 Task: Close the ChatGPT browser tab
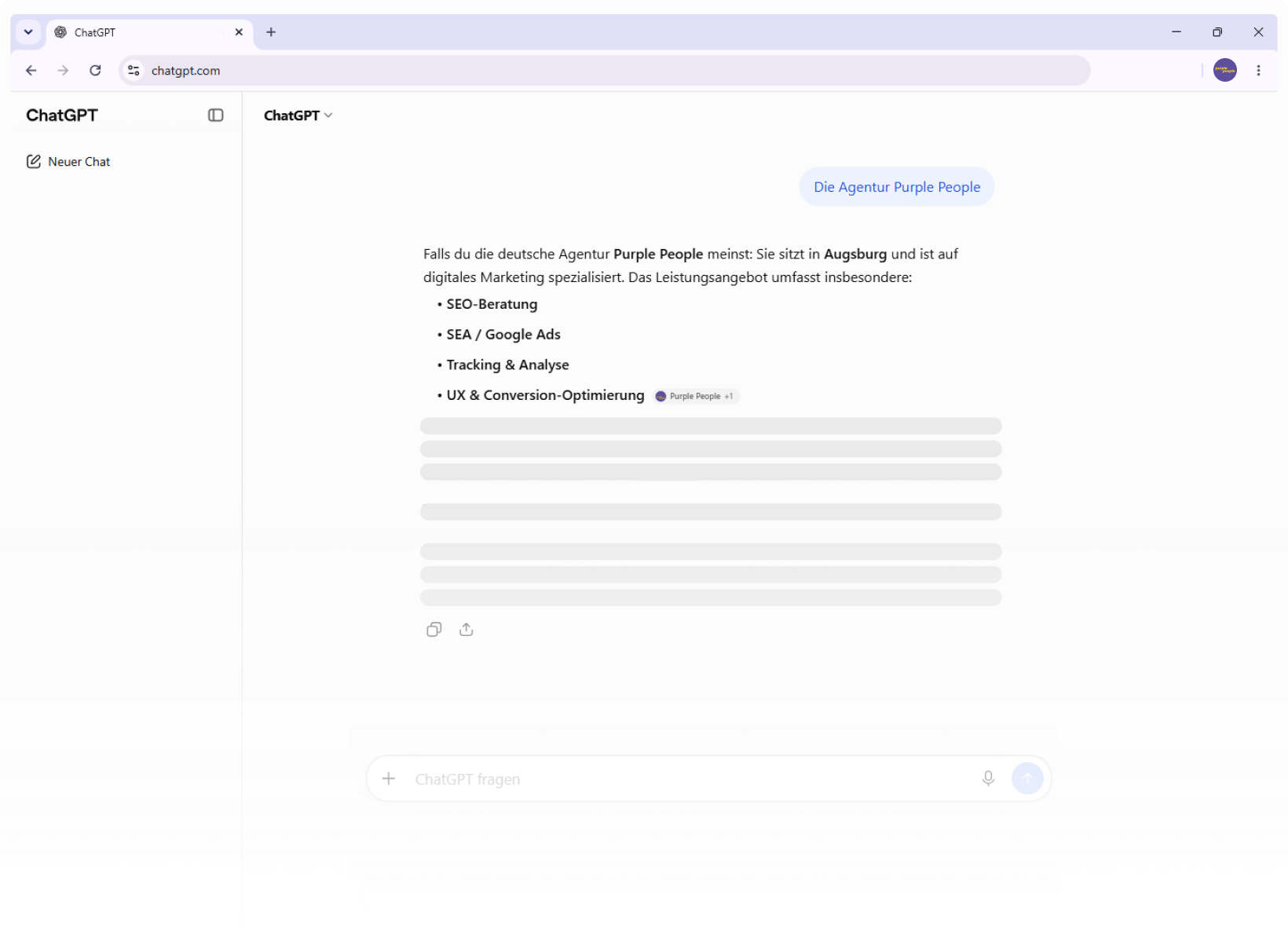tap(239, 32)
